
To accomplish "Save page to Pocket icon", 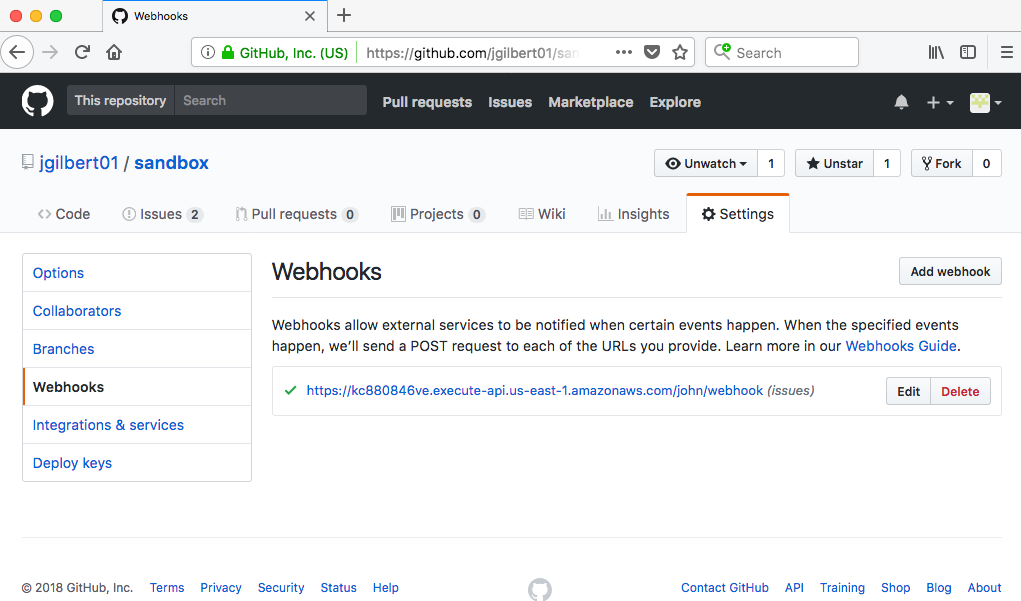I will pyautogui.click(x=652, y=52).
